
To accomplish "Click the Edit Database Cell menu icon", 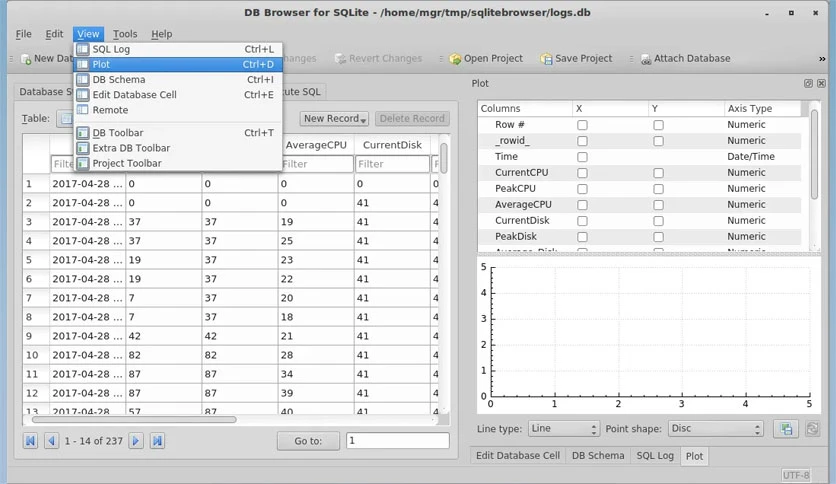I will (x=83, y=95).
